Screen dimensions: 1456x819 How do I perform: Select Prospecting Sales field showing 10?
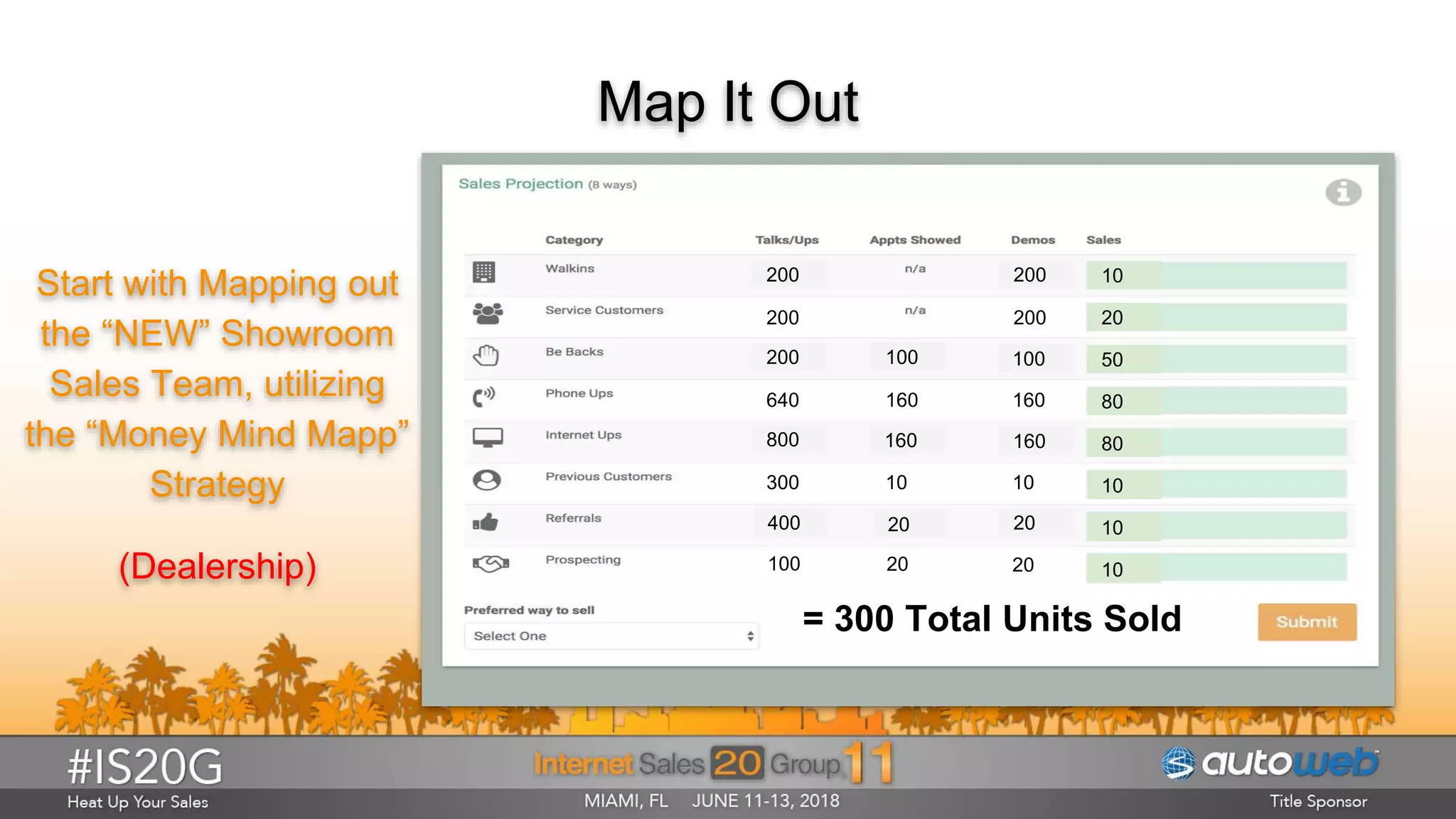(x=1216, y=569)
